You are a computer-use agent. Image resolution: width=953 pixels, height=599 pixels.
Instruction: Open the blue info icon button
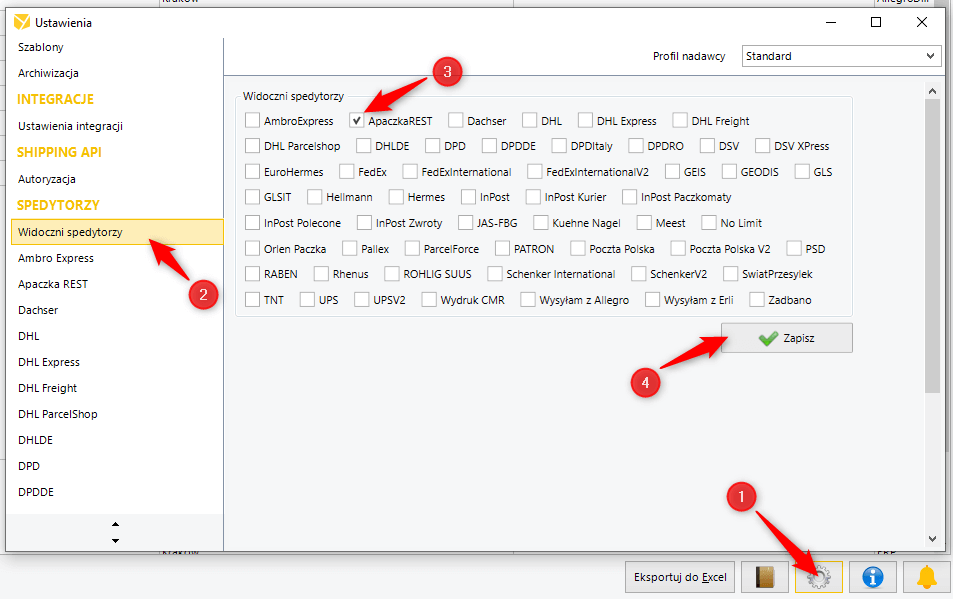(873, 576)
